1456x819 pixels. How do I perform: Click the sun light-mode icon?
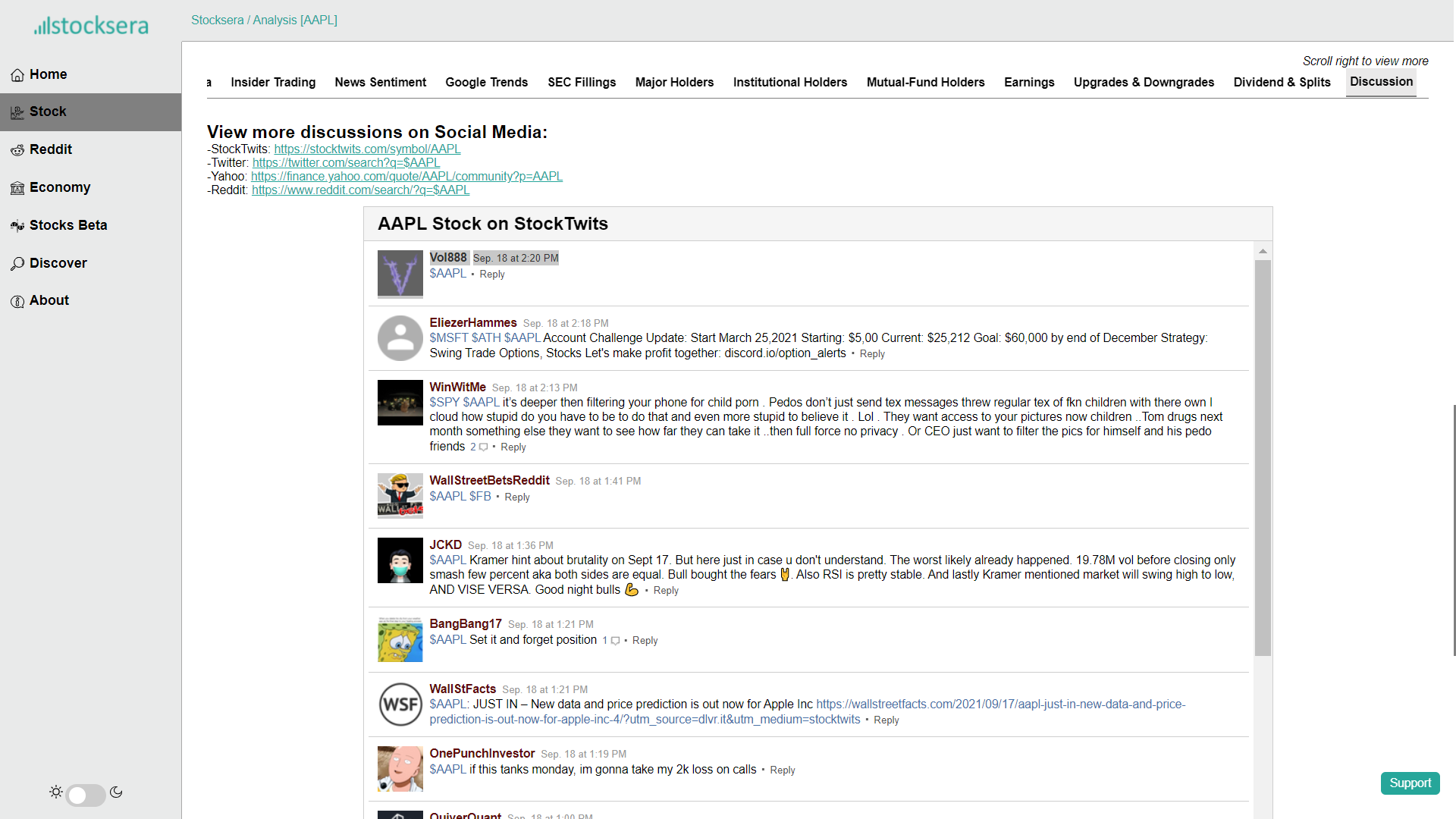[56, 792]
